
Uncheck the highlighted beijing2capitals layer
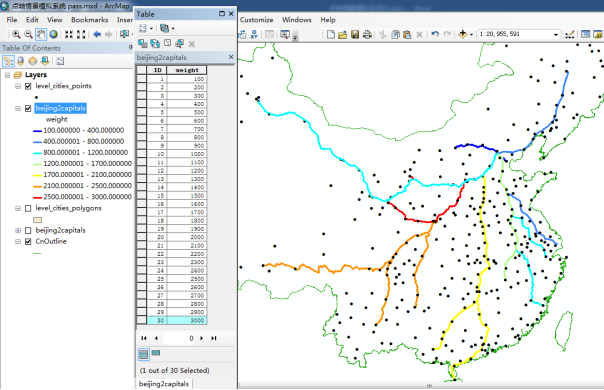coord(28,109)
